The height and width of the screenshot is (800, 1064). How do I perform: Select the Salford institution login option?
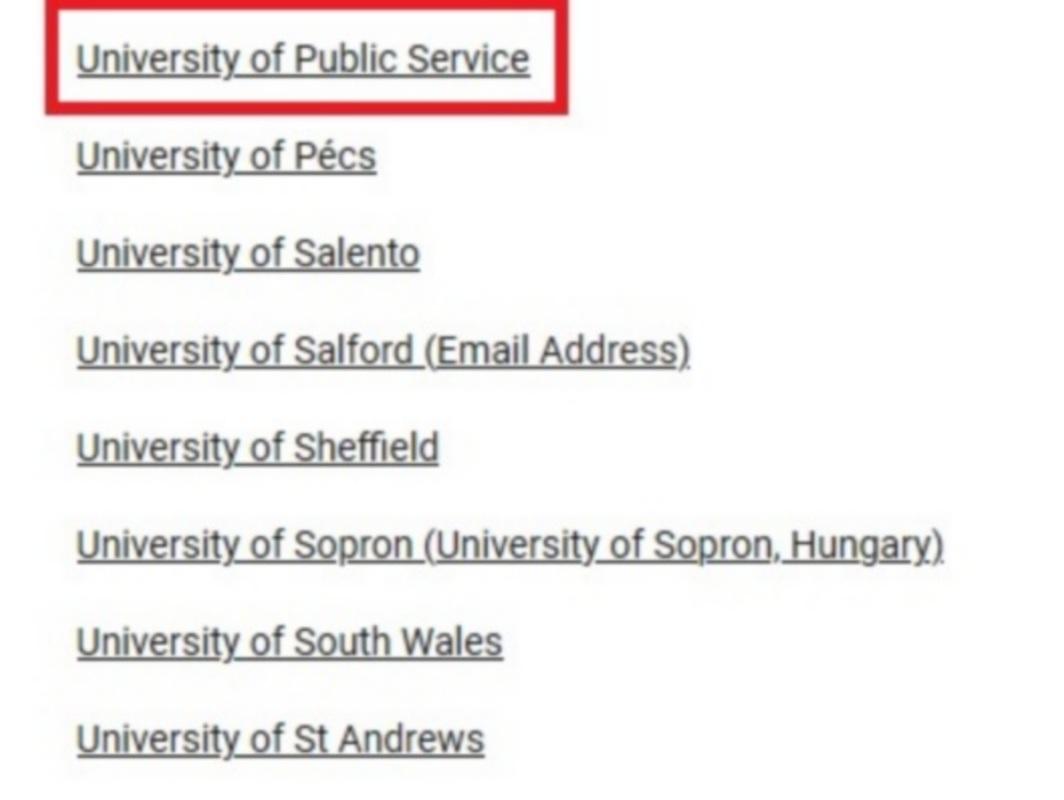(x=382, y=351)
